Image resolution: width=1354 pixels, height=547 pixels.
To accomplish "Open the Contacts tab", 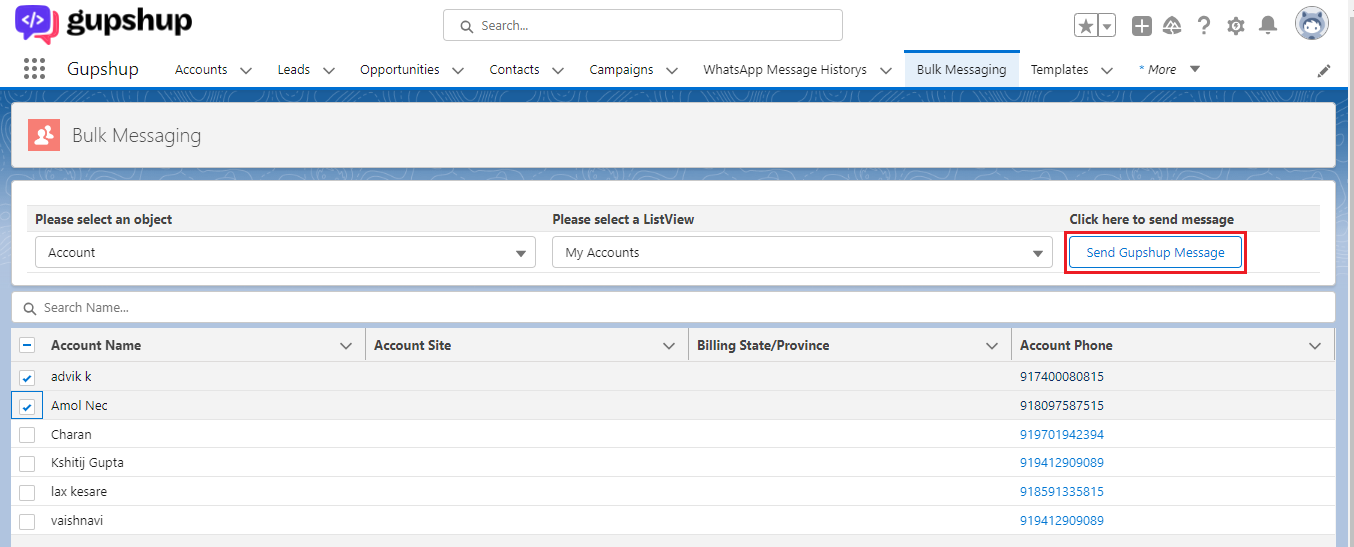I will click(x=514, y=70).
